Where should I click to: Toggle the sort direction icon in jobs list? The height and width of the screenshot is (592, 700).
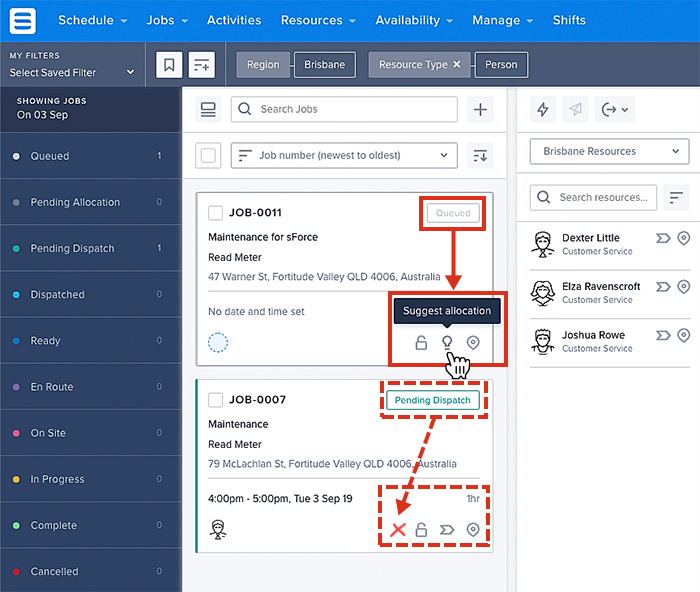click(x=481, y=155)
